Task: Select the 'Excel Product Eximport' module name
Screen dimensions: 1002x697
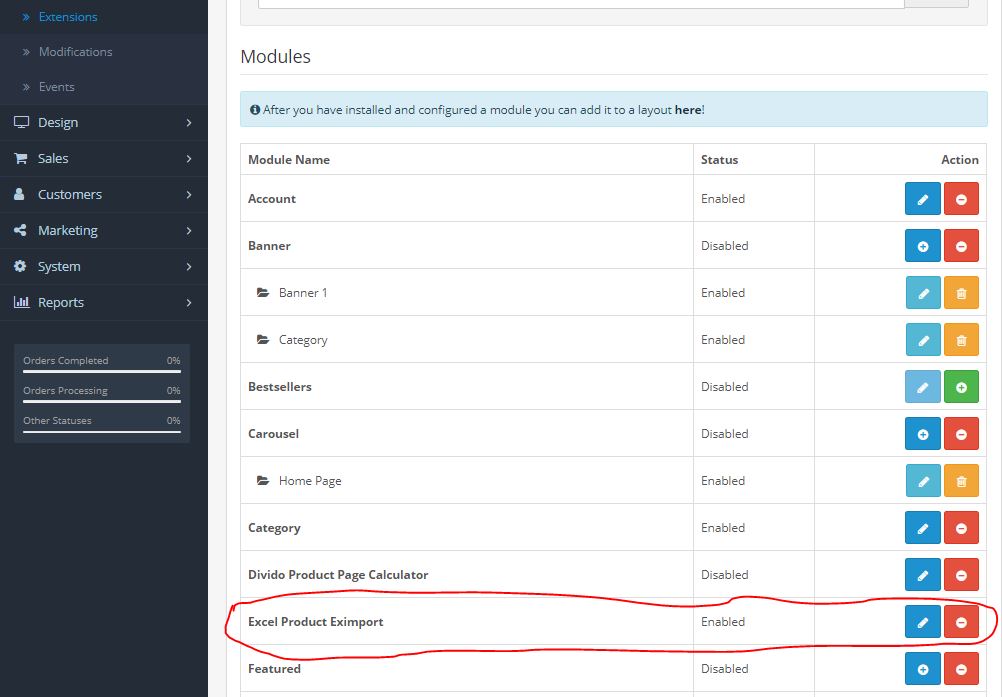Action: point(316,622)
